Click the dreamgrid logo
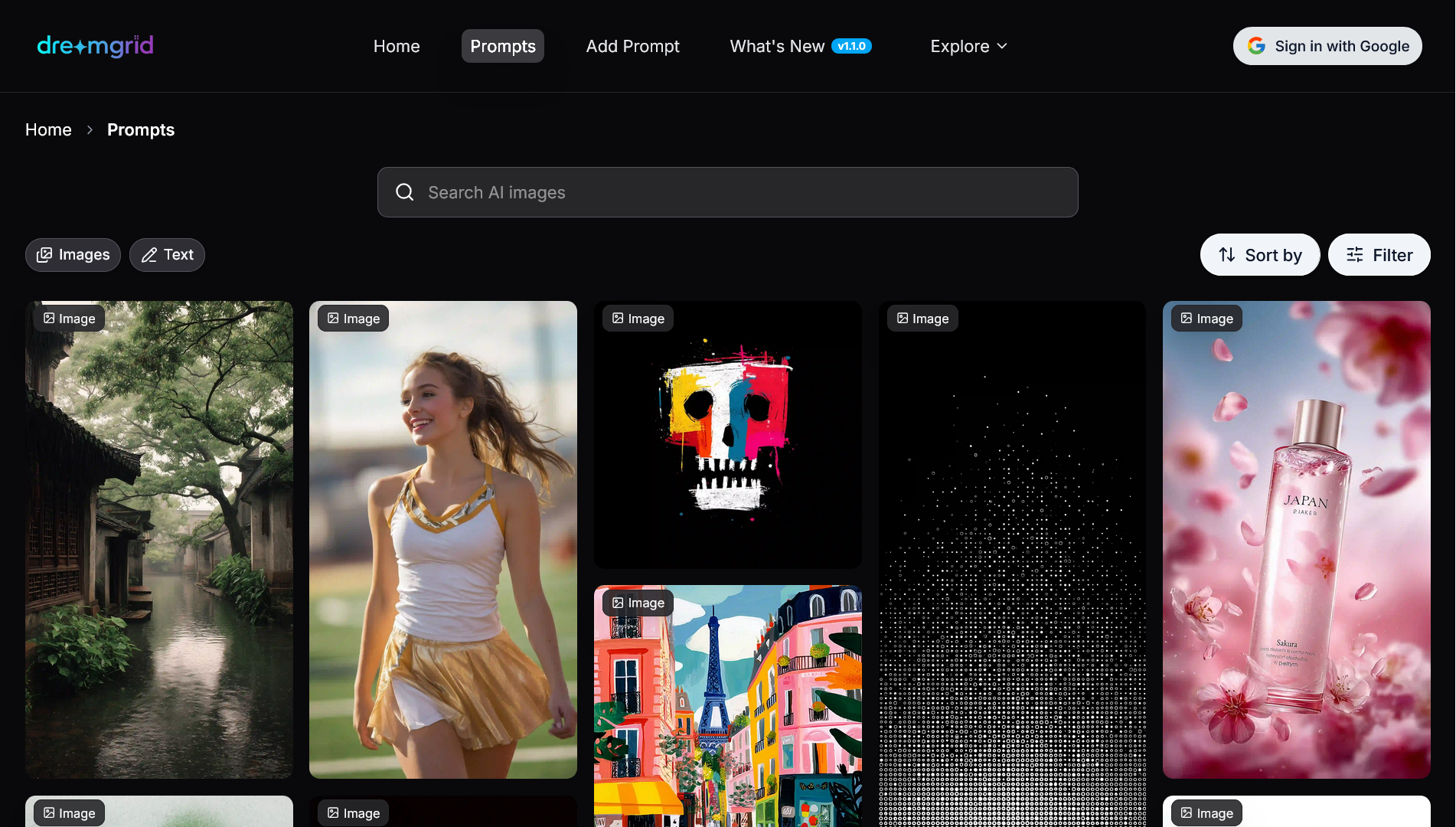 (x=95, y=46)
